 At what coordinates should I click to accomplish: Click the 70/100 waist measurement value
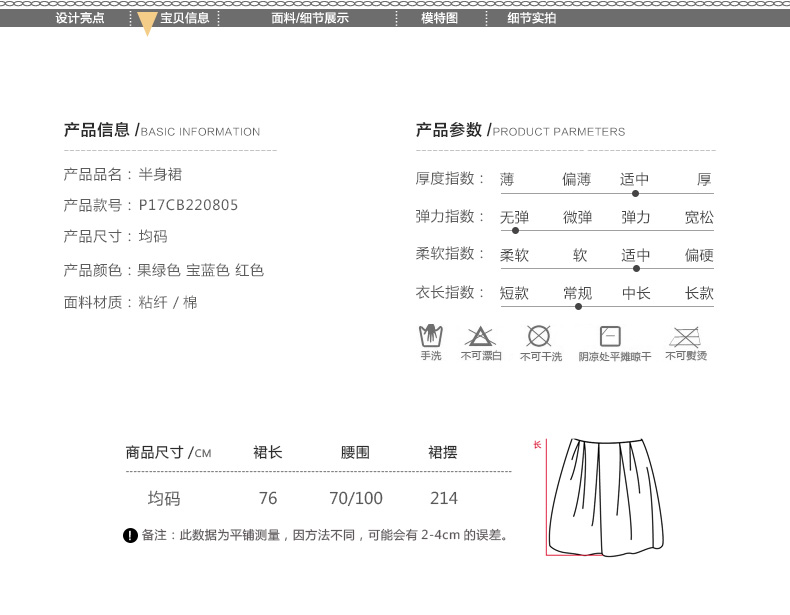(x=356, y=498)
